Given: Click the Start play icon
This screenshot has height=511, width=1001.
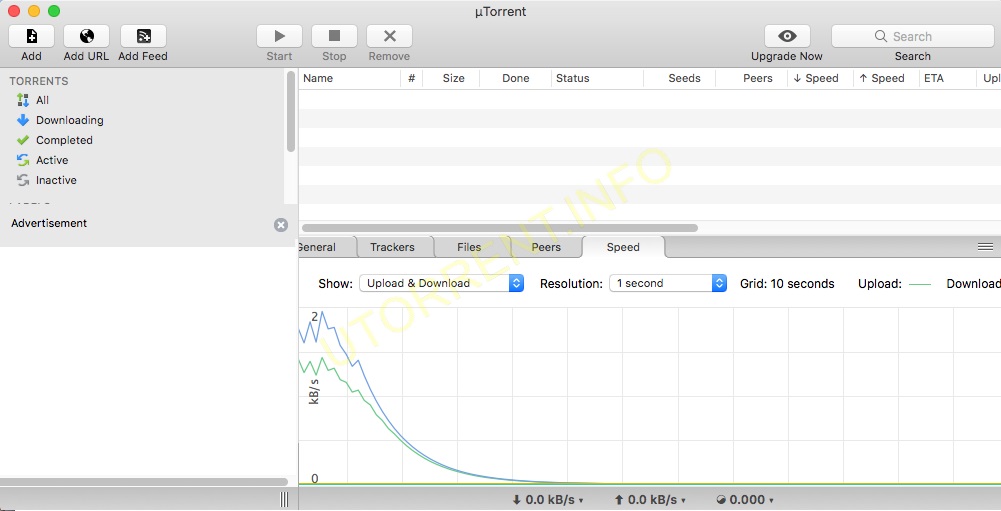Looking at the screenshot, I should (x=279, y=36).
